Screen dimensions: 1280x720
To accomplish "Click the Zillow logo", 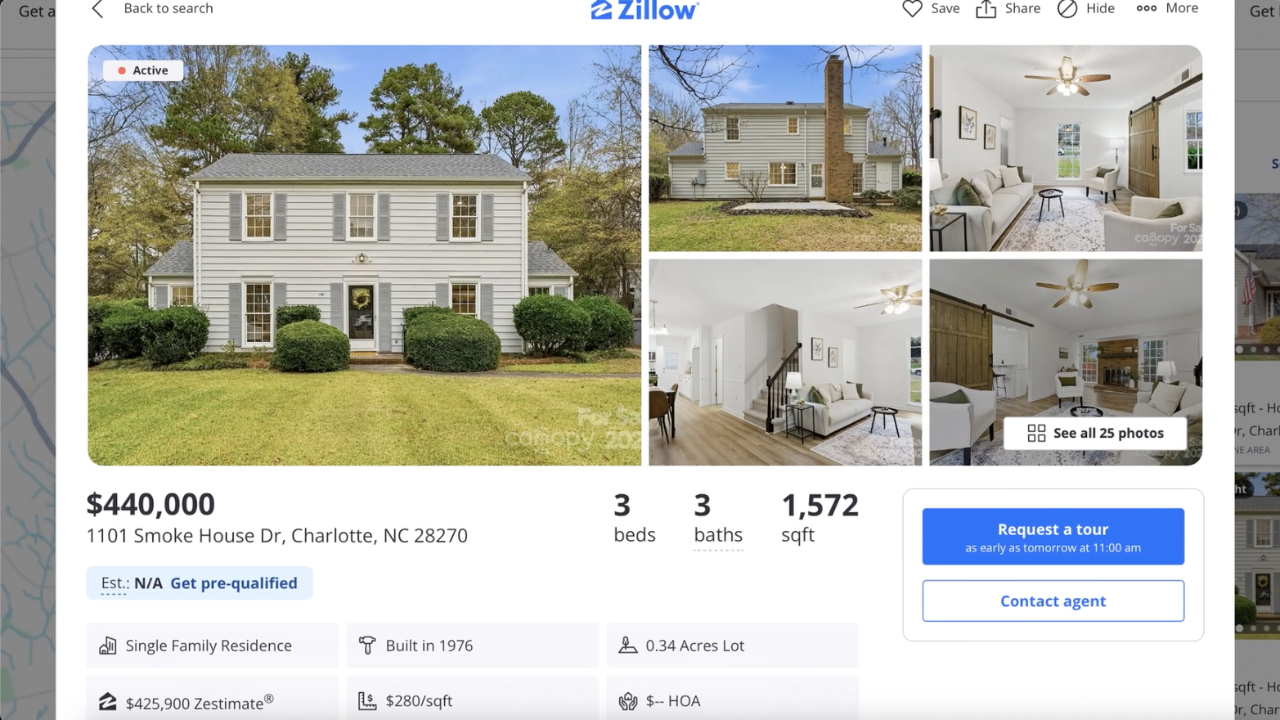I will click(645, 10).
